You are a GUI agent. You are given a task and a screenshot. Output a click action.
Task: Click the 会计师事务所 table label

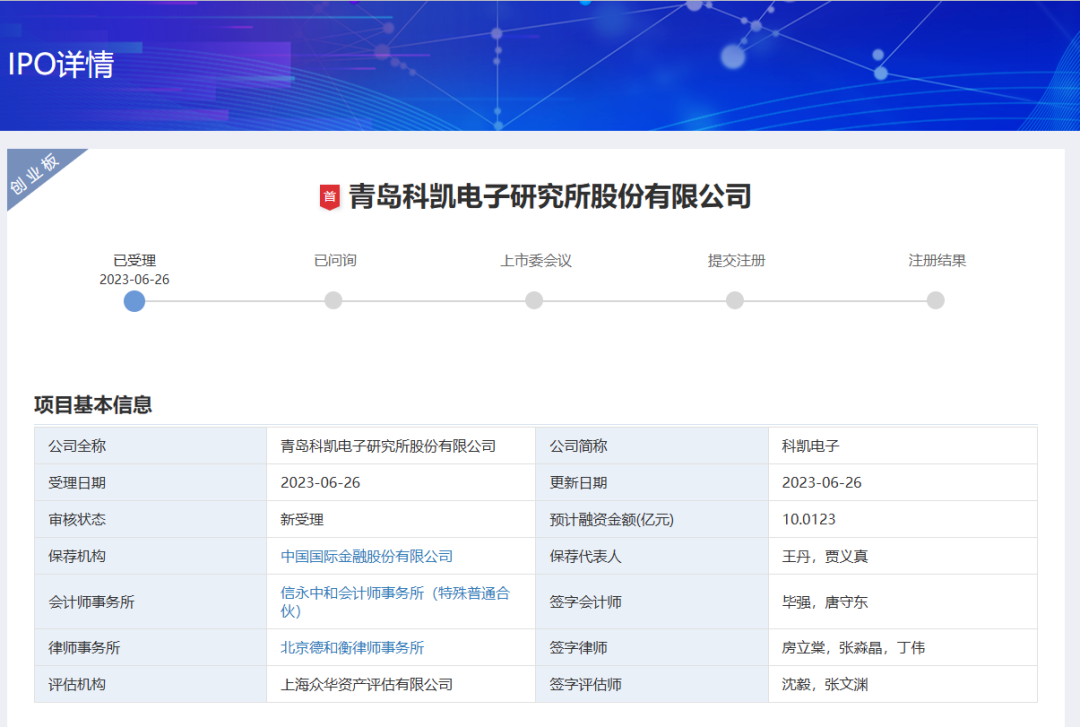(92, 602)
